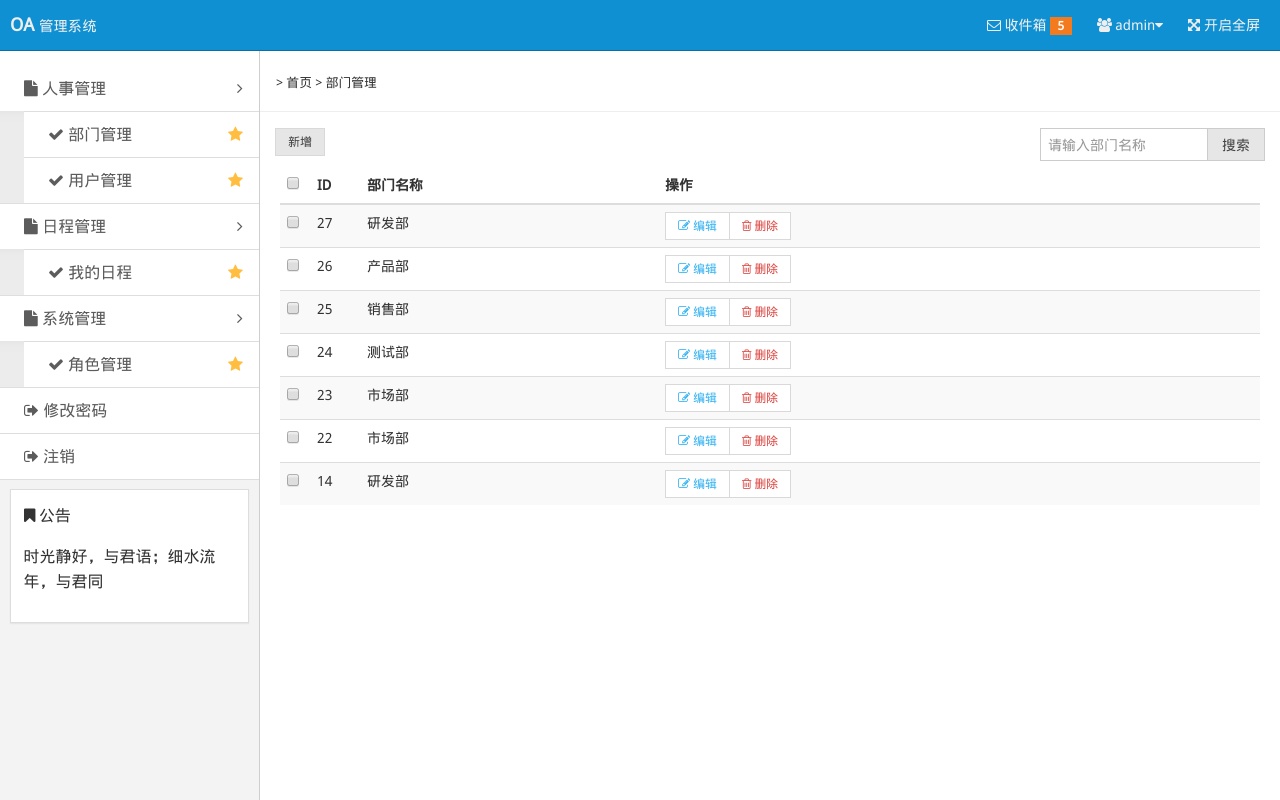Click the file icon beside 系统管理
The image size is (1280, 800).
pos(31,319)
